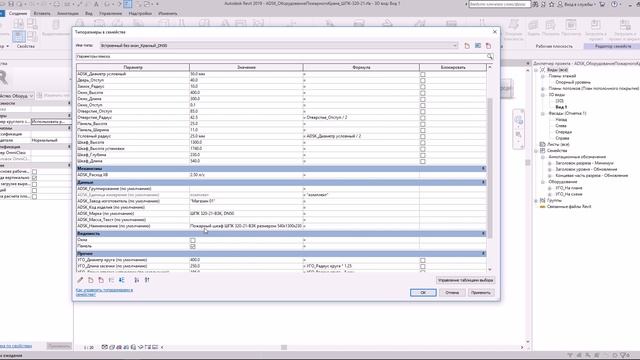Toggle lock checkbox for Шкаф_Длина row
Viewport: 640px width, 360px height.
(x=422, y=161)
